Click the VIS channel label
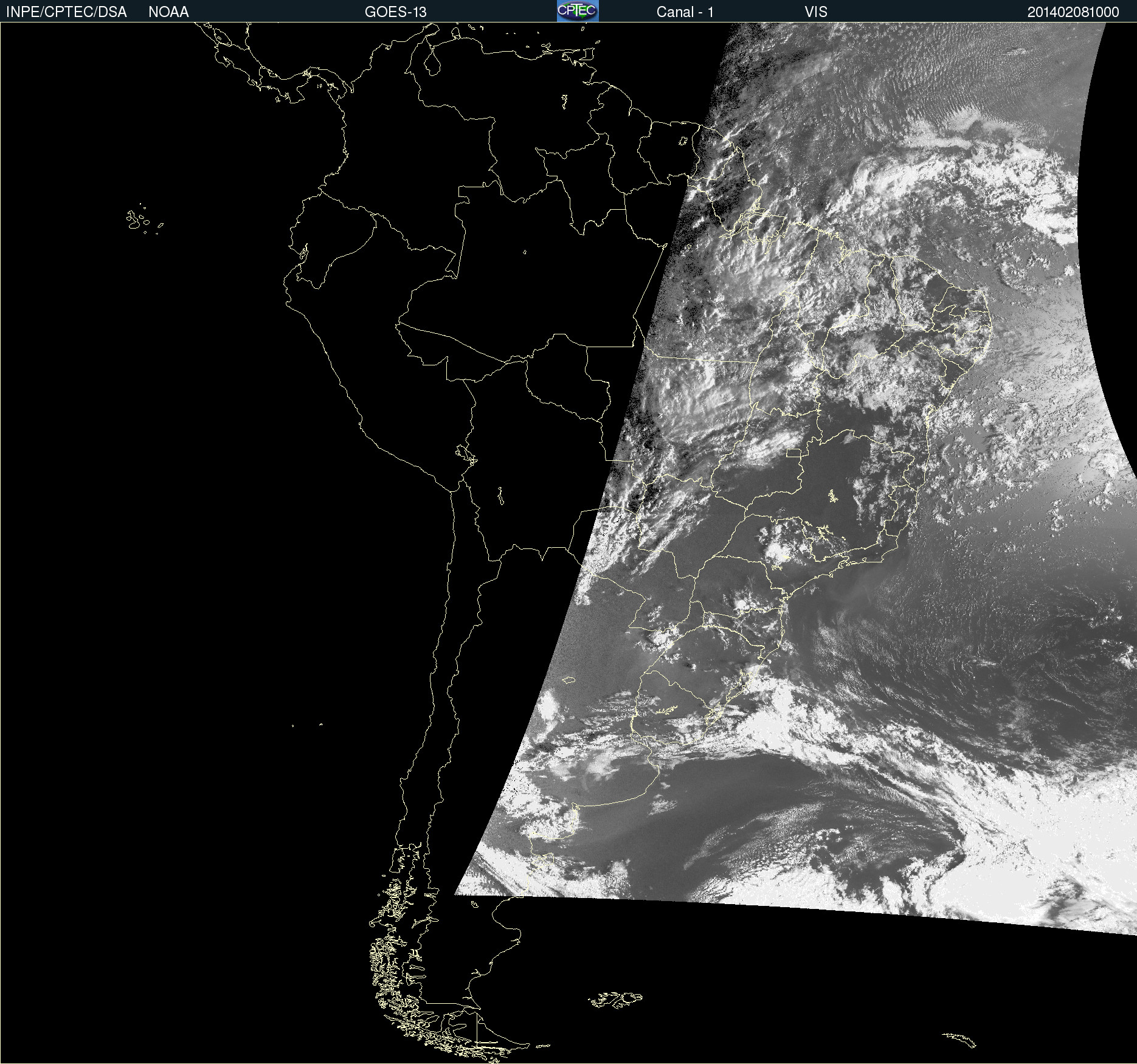The height and width of the screenshot is (1064, 1137). point(816,12)
